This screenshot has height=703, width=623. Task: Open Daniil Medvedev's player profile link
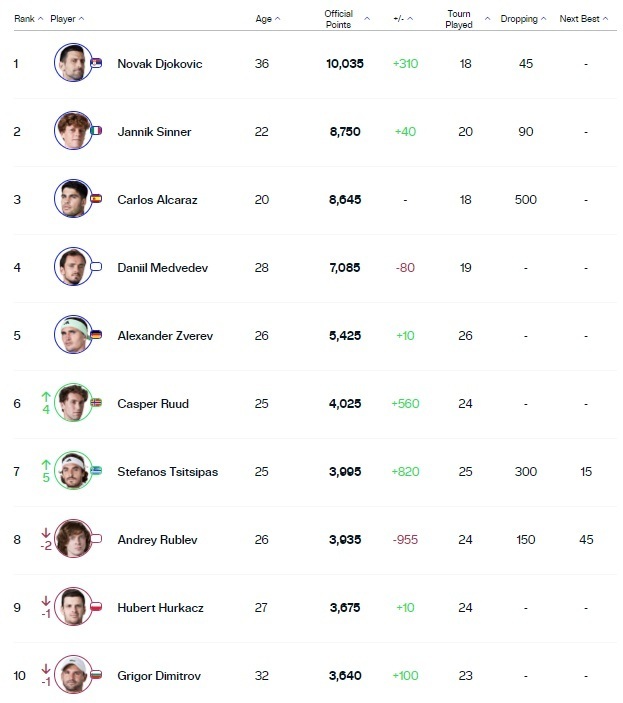(157, 267)
